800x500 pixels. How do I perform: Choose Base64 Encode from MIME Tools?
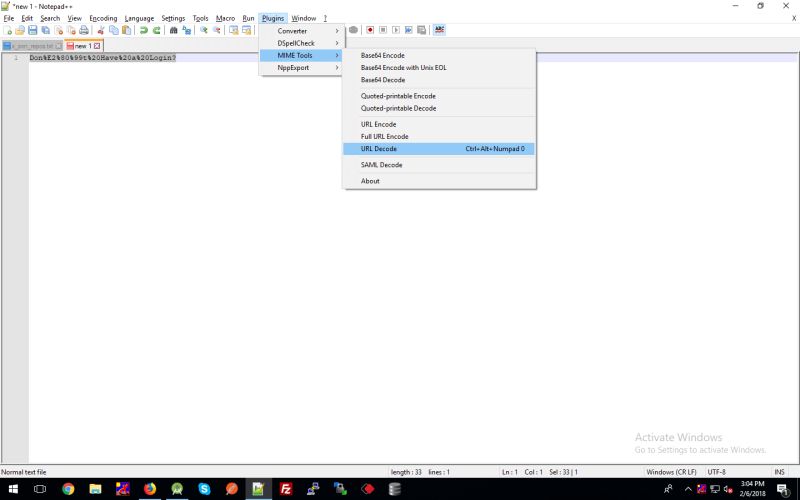(439, 55)
